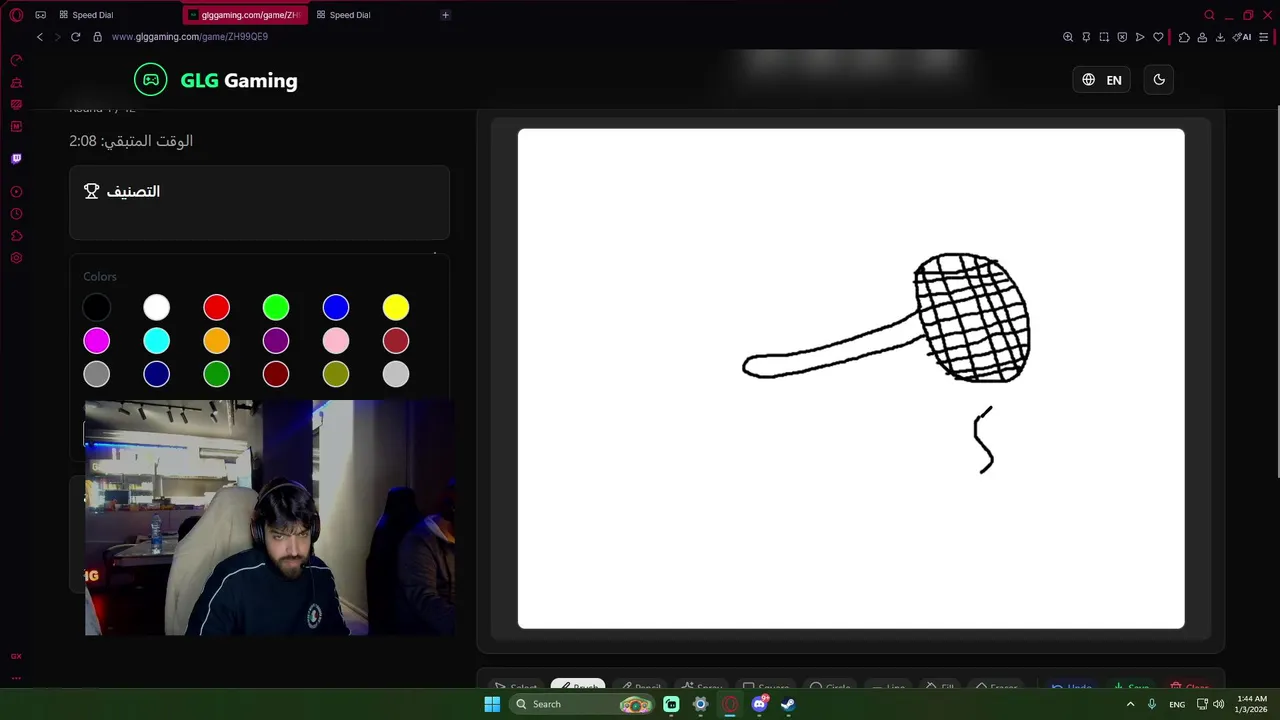Pick the magenta color swatch
Image resolution: width=1280 pixels, height=720 pixels.
pos(97,341)
